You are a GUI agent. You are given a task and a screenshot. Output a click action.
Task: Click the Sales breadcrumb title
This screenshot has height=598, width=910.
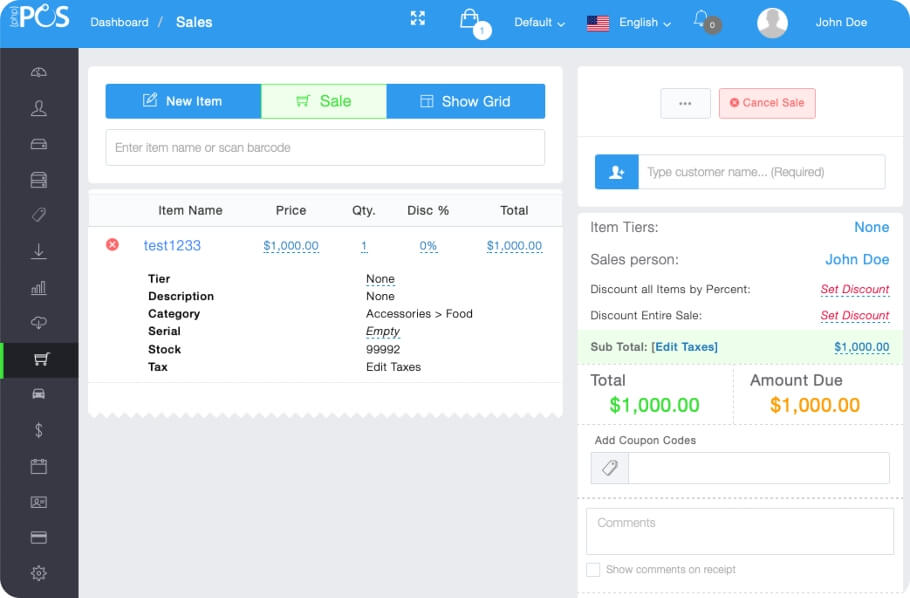(194, 22)
